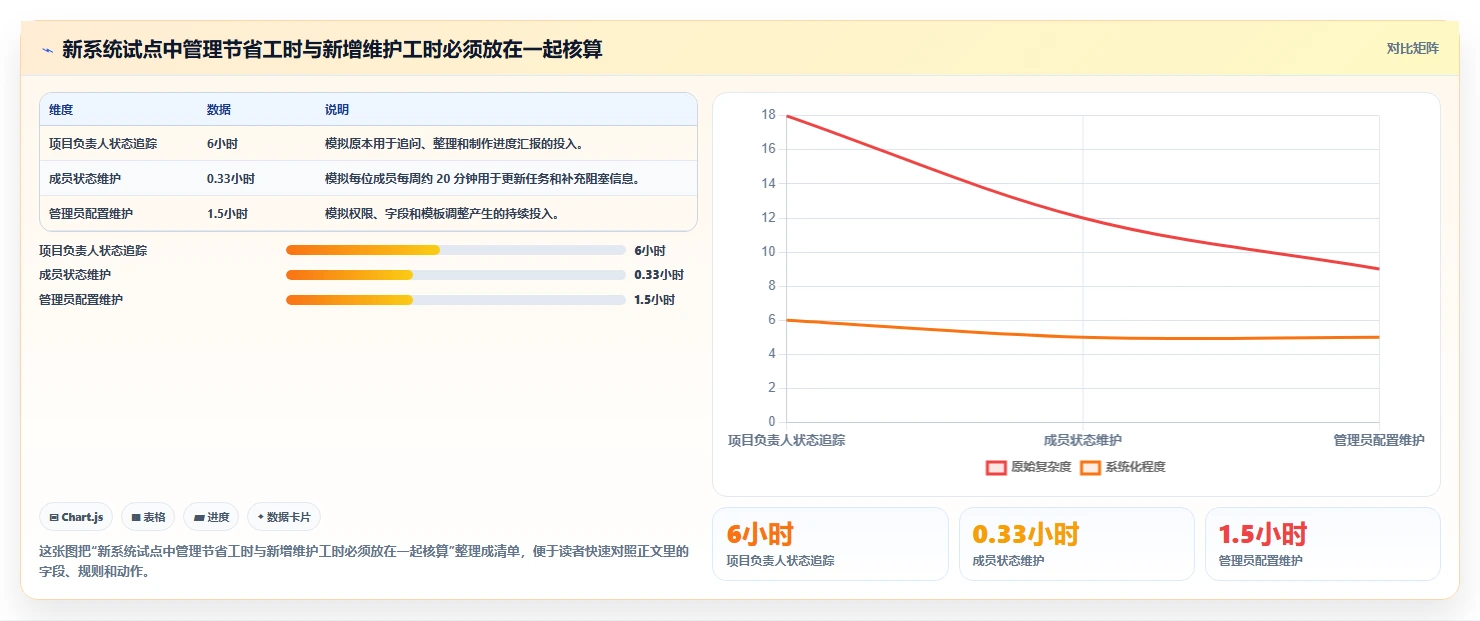Image resolution: width=1480 pixels, height=621 pixels.
Task: Open the yellow 0.33小时 data card
Action: click(1076, 544)
